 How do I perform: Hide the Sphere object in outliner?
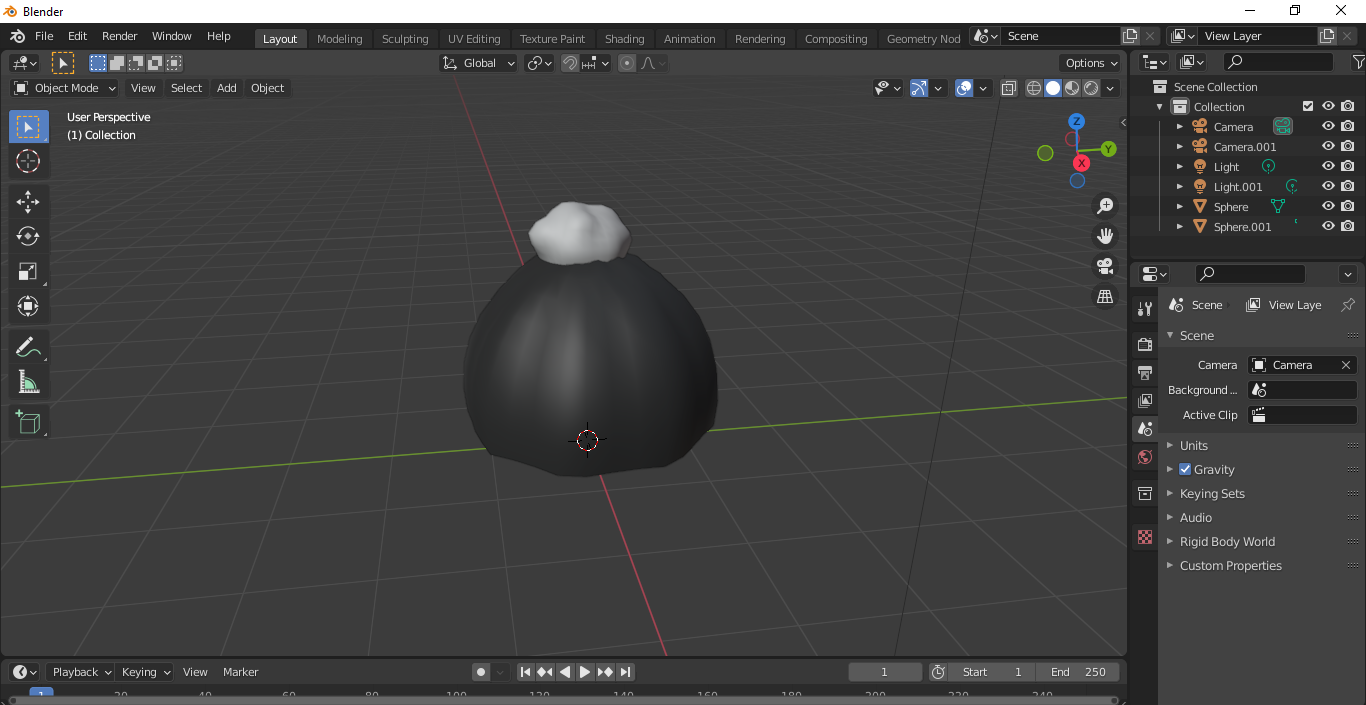(x=1328, y=207)
